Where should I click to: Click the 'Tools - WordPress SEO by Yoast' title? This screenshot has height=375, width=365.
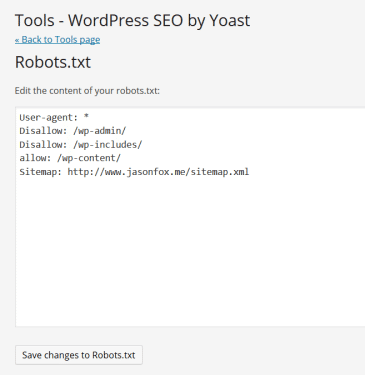(132, 21)
